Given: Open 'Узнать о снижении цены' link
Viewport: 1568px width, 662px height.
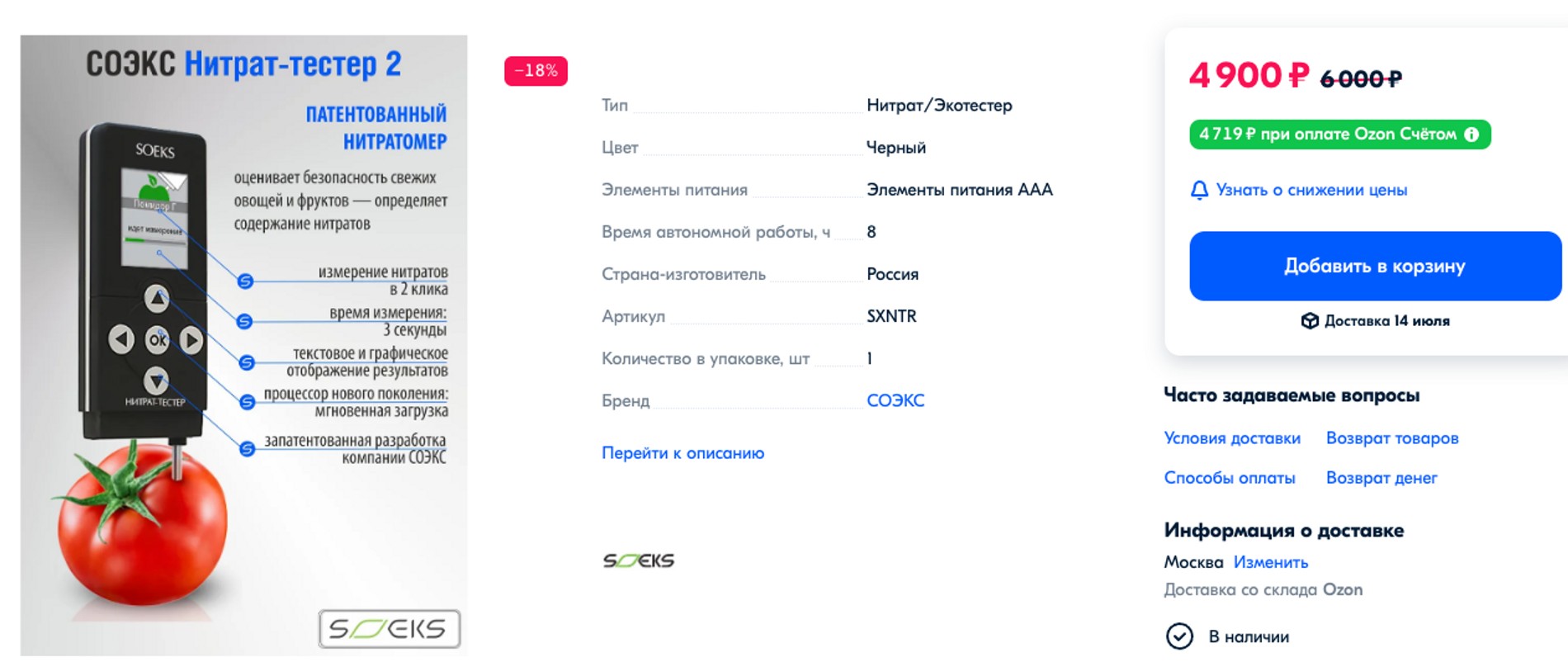Looking at the screenshot, I should (1311, 191).
